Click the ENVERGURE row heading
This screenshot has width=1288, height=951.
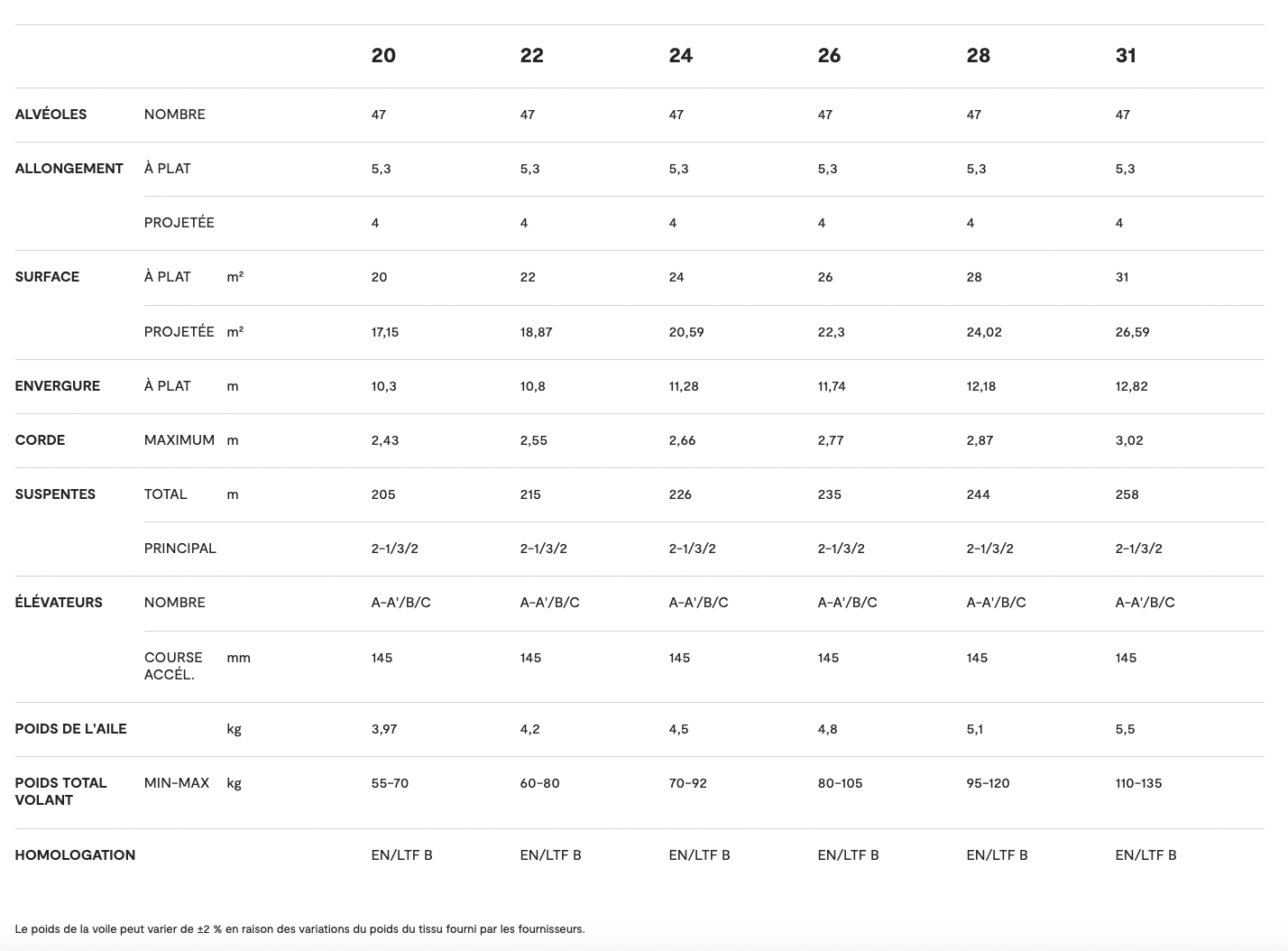pyautogui.click(x=58, y=386)
